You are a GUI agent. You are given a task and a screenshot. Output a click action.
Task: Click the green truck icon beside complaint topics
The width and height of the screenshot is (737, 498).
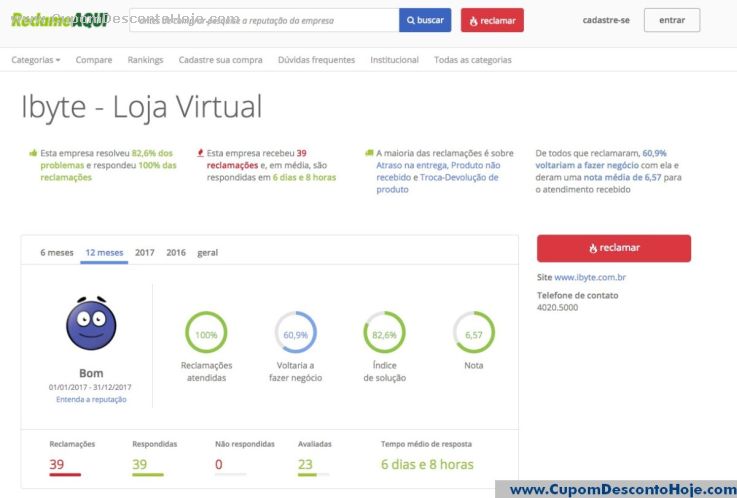click(x=369, y=153)
